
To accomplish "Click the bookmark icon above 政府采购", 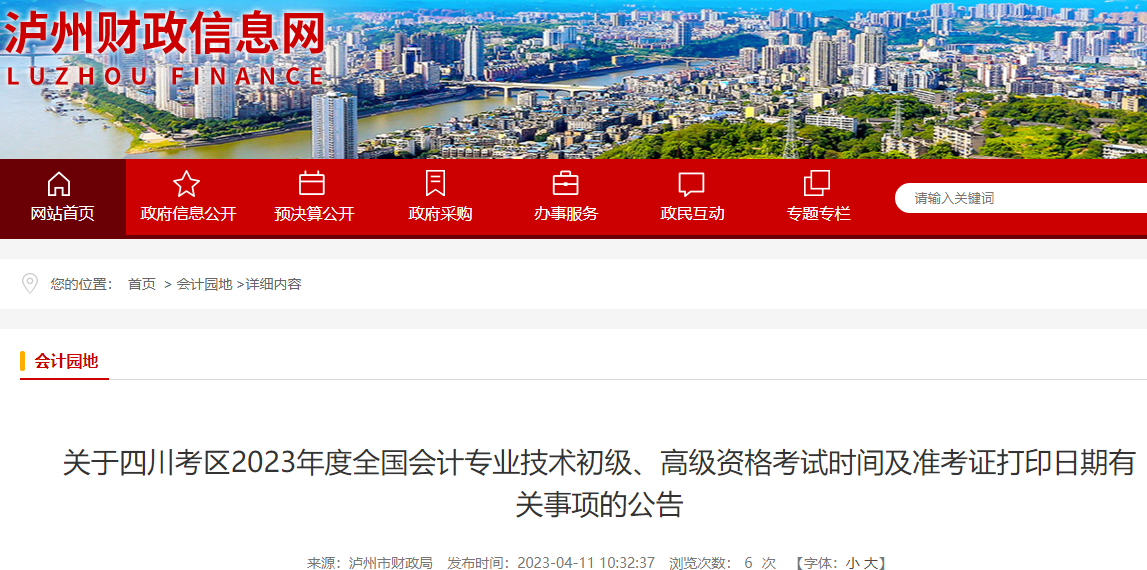I will [x=435, y=183].
